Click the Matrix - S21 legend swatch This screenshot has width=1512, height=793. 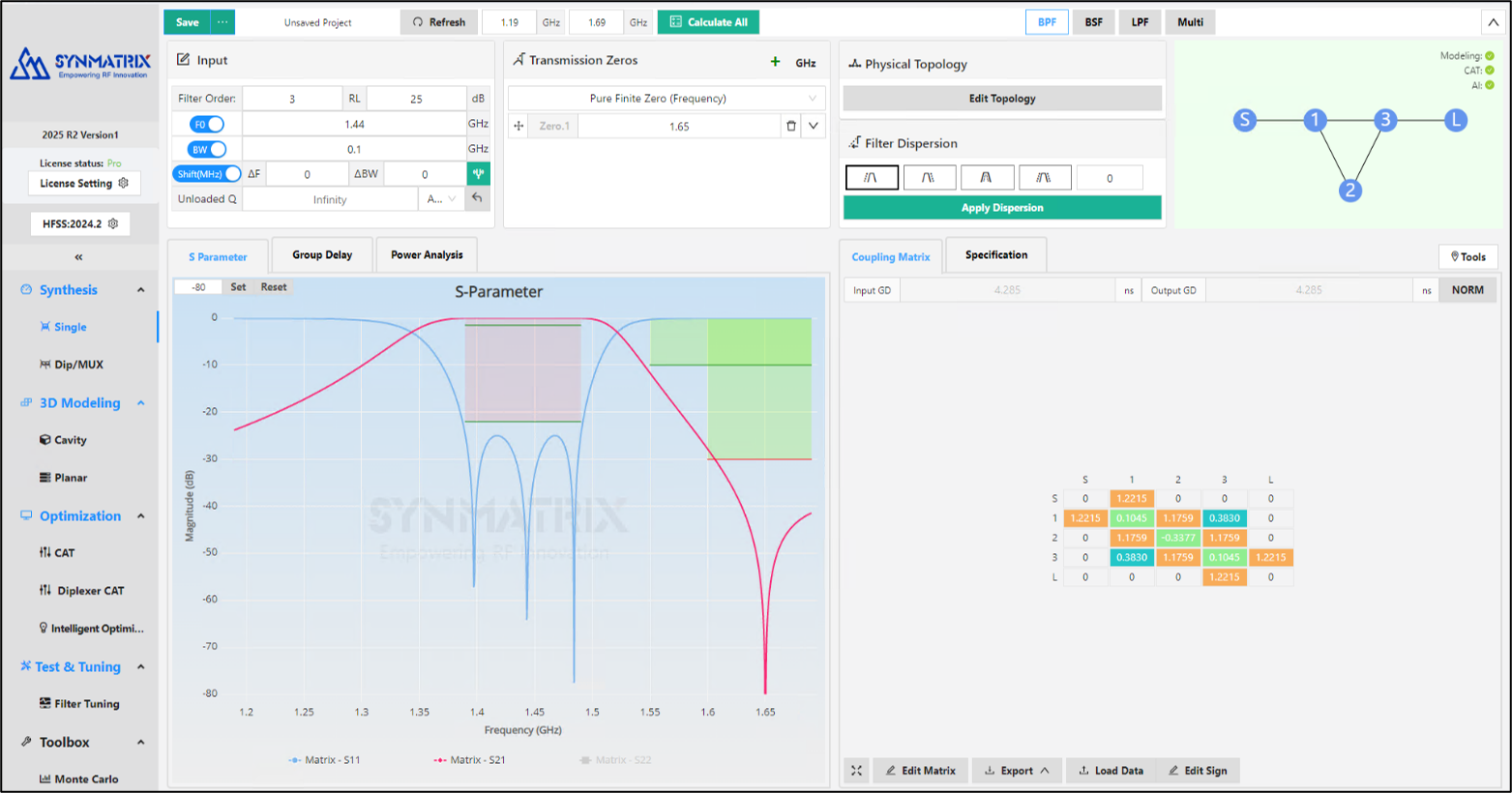click(x=440, y=760)
